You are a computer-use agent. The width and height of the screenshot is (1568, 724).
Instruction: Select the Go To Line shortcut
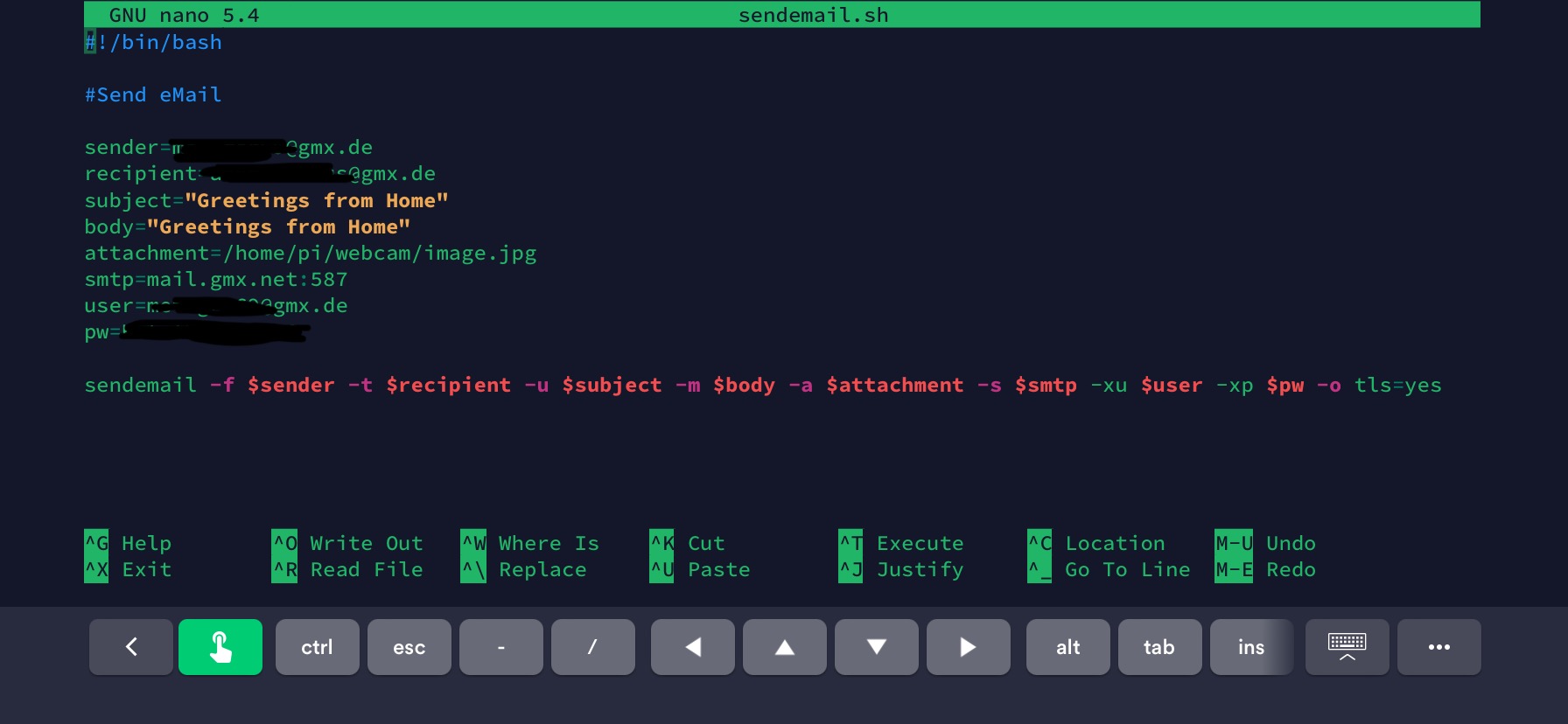click(1109, 569)
